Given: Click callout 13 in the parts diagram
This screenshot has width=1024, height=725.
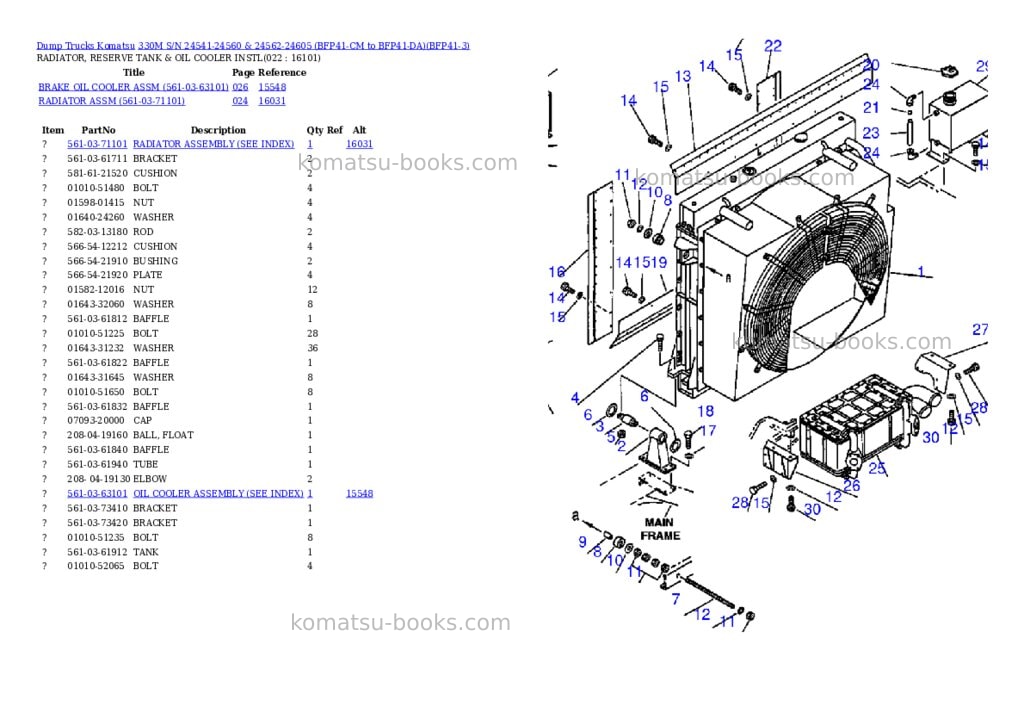Looking at the screenshot, I should coord(683,76).
